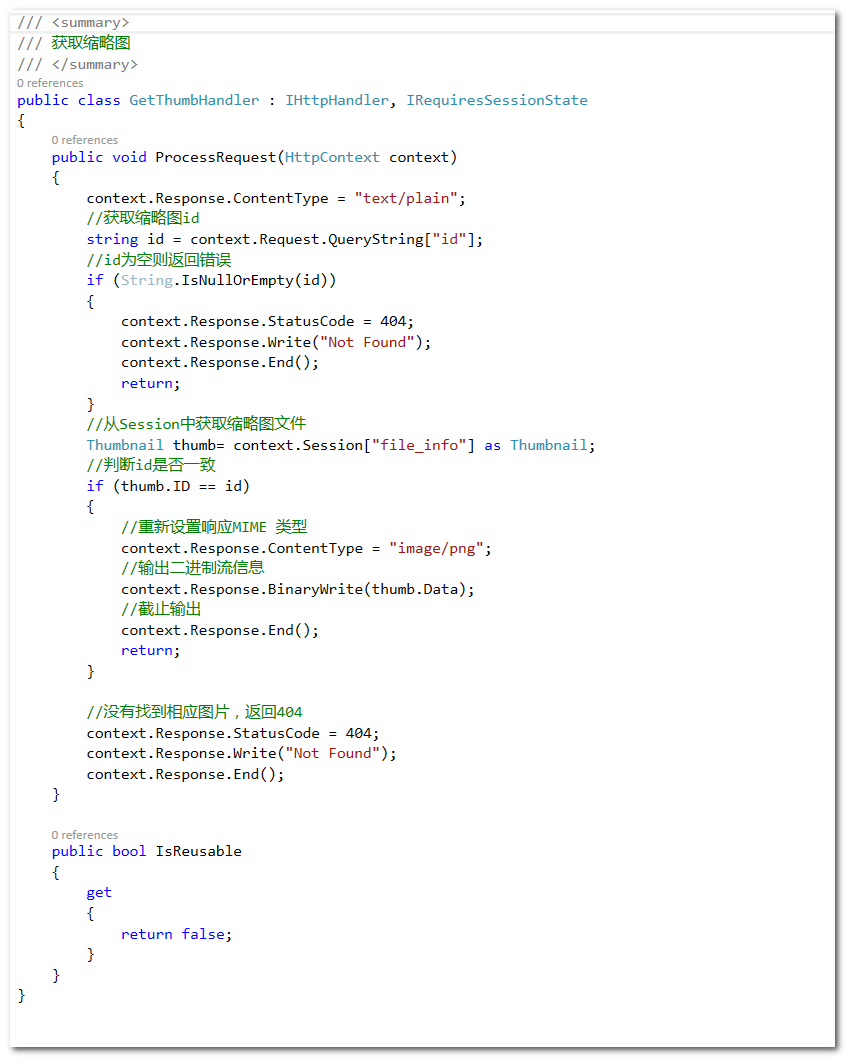
Task: Click the get accessor keyword
Action: click(99, 892)
